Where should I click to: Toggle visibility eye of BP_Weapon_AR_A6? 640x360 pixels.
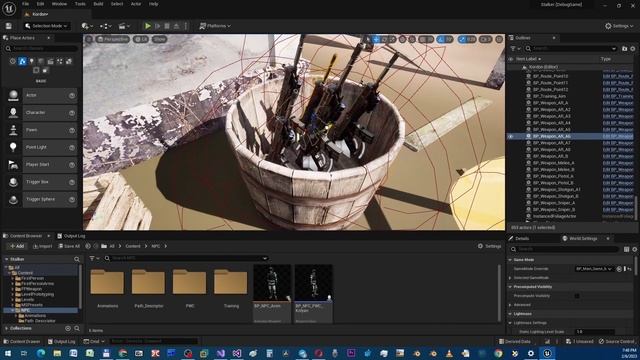(511, 136)
